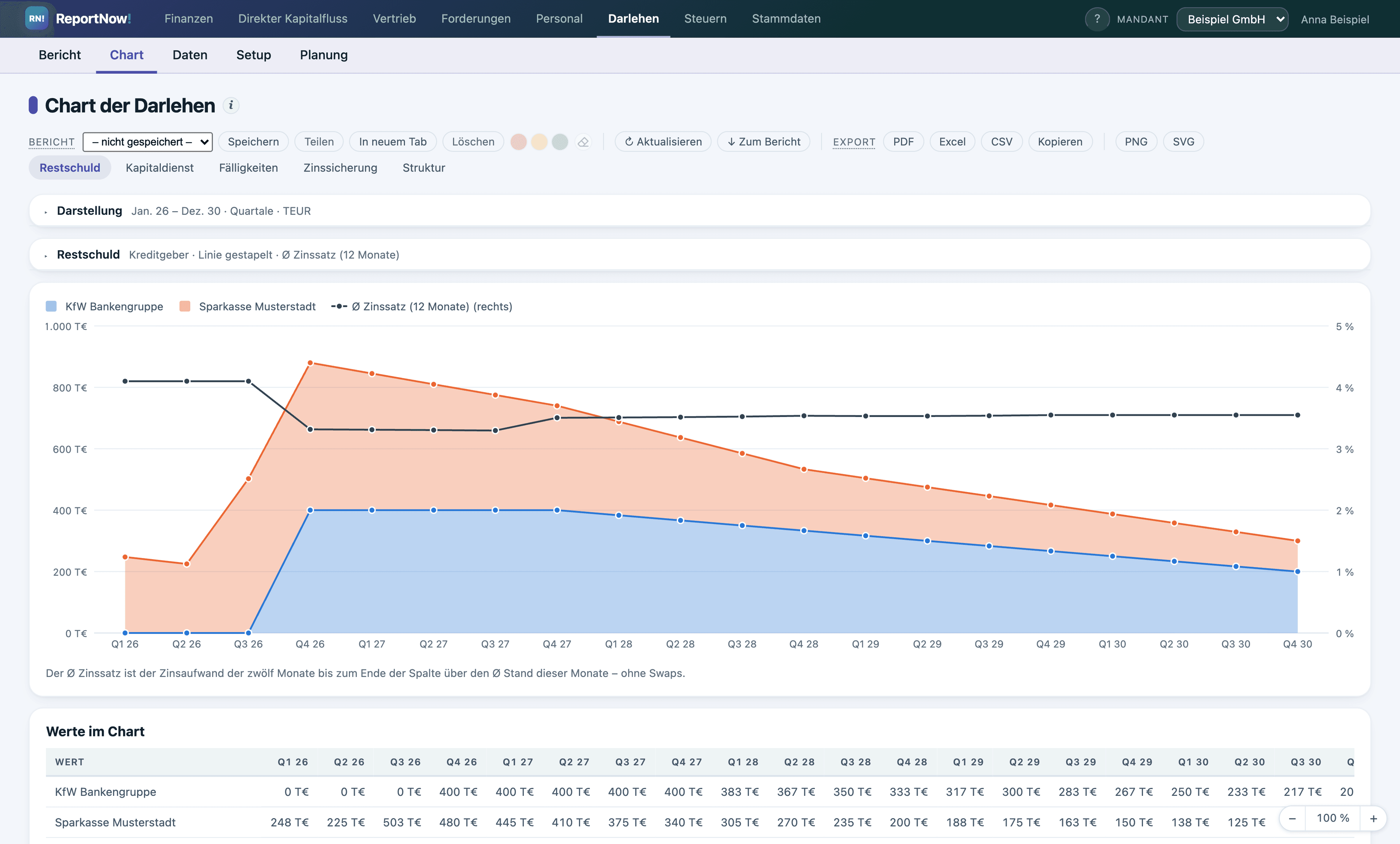Click the info icon beside Chart der Darlehen

tap(231, 105)
